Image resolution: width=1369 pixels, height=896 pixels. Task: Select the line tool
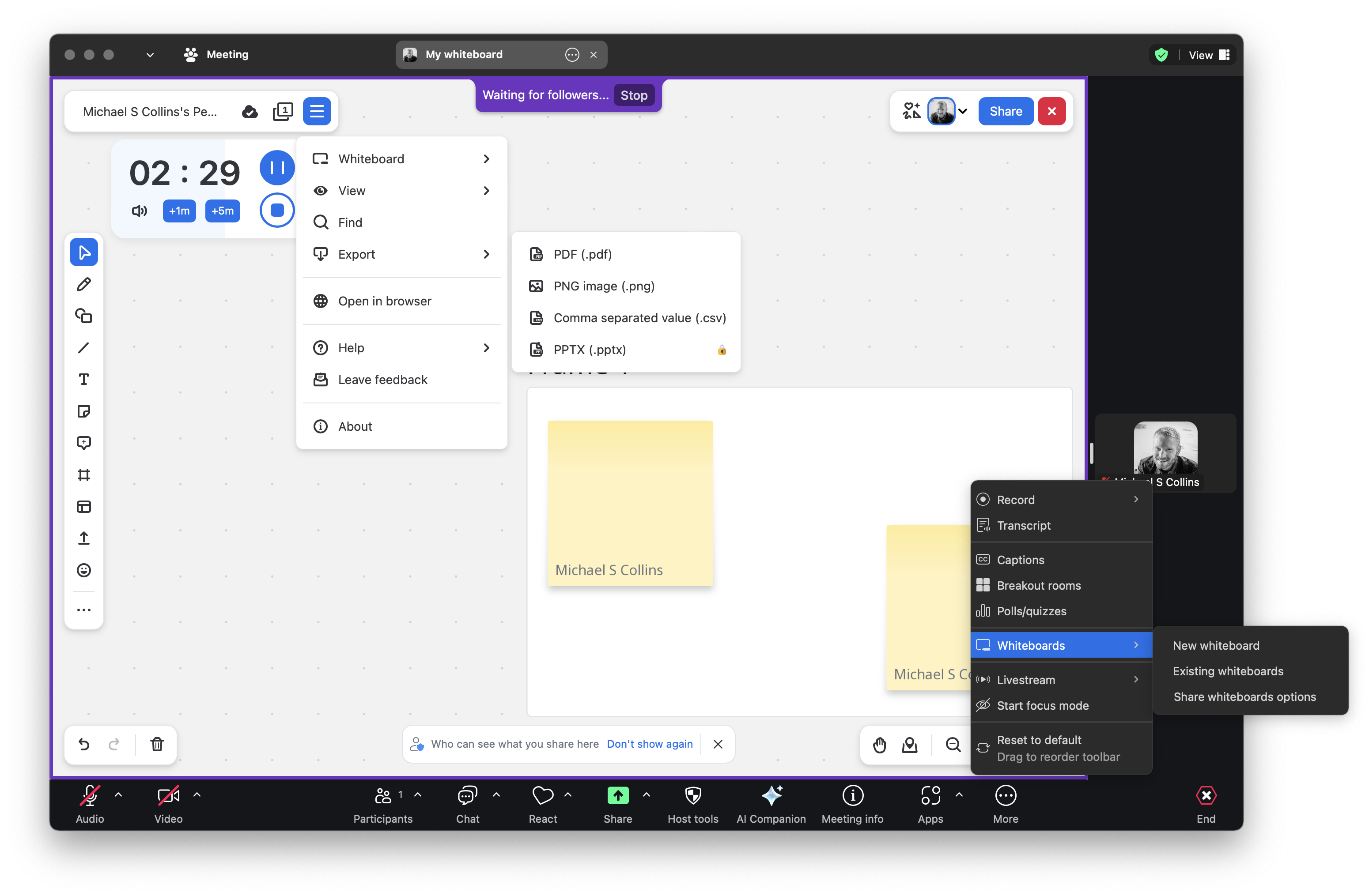84,348
